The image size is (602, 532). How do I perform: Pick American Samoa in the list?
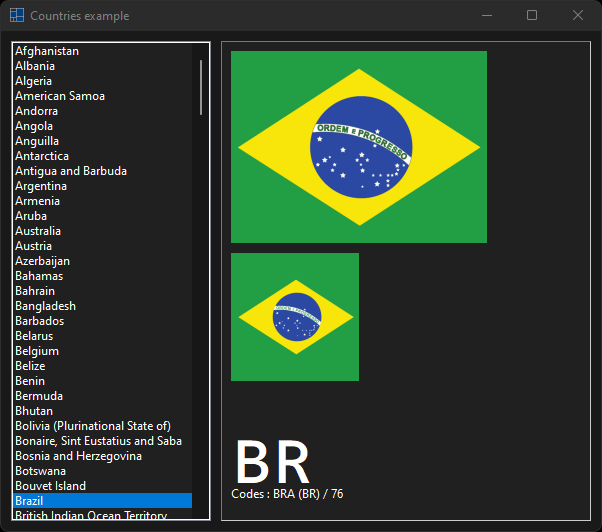pyautogui.click(x=103, y=96)
